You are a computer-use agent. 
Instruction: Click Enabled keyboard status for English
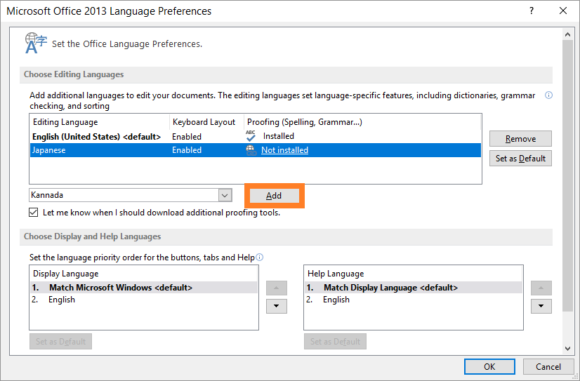[x=187, y=136]
